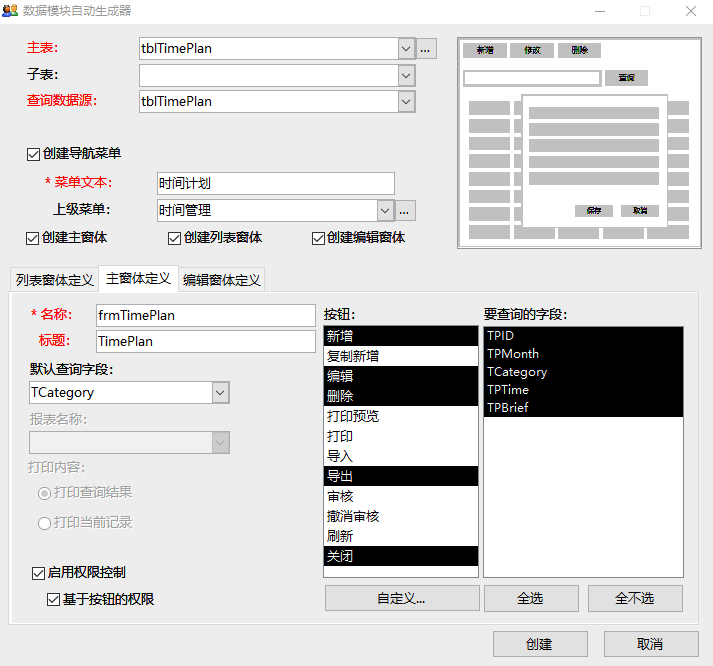Select TPMonth in query fields list

pos(583,354)
